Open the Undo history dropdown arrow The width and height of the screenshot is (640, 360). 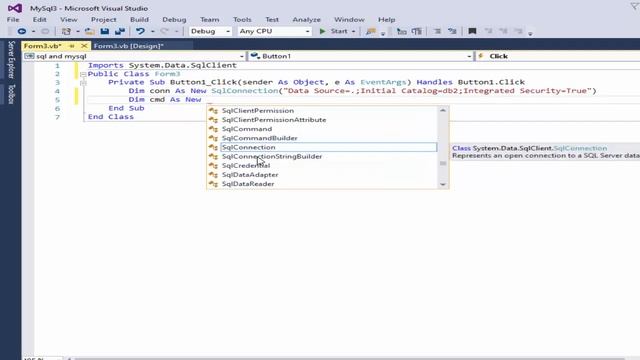(x=153, y=32)
